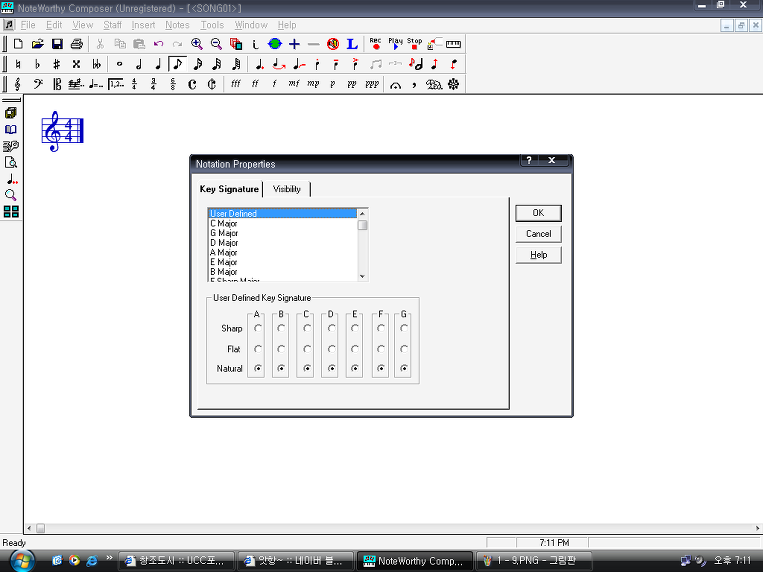
Task: Save the song with the floppy disk icon
Action: (x=57, y=44)
